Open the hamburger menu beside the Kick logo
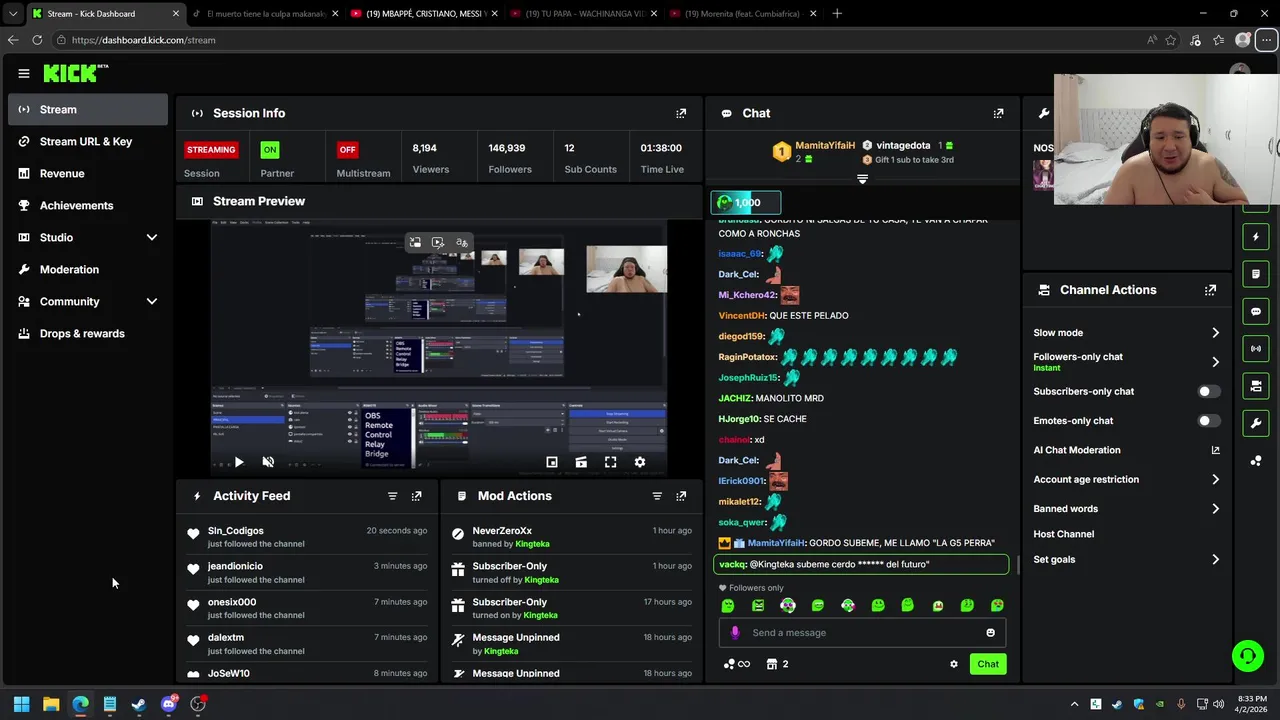 23,73
